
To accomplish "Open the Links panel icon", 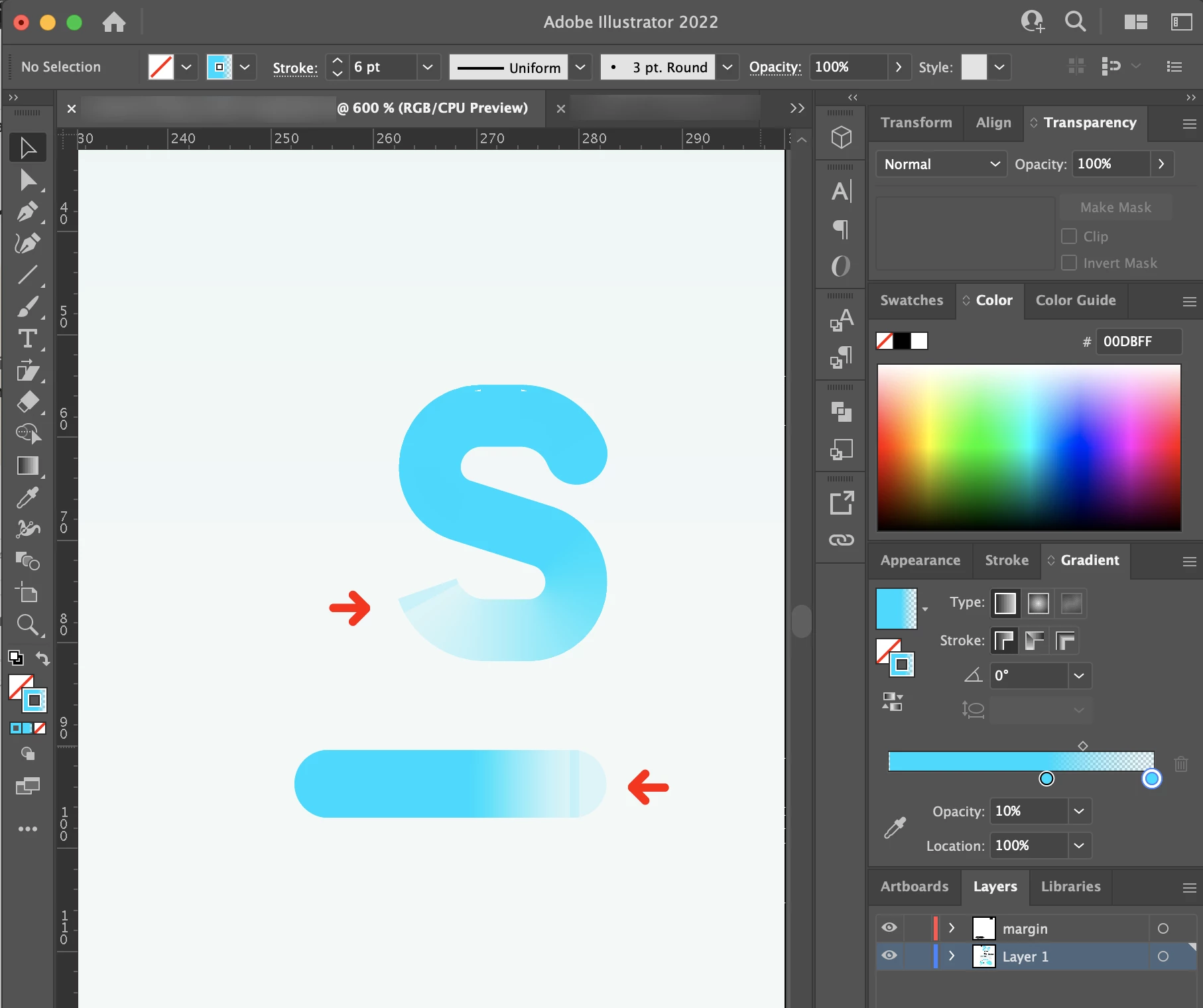I will 841,540.
